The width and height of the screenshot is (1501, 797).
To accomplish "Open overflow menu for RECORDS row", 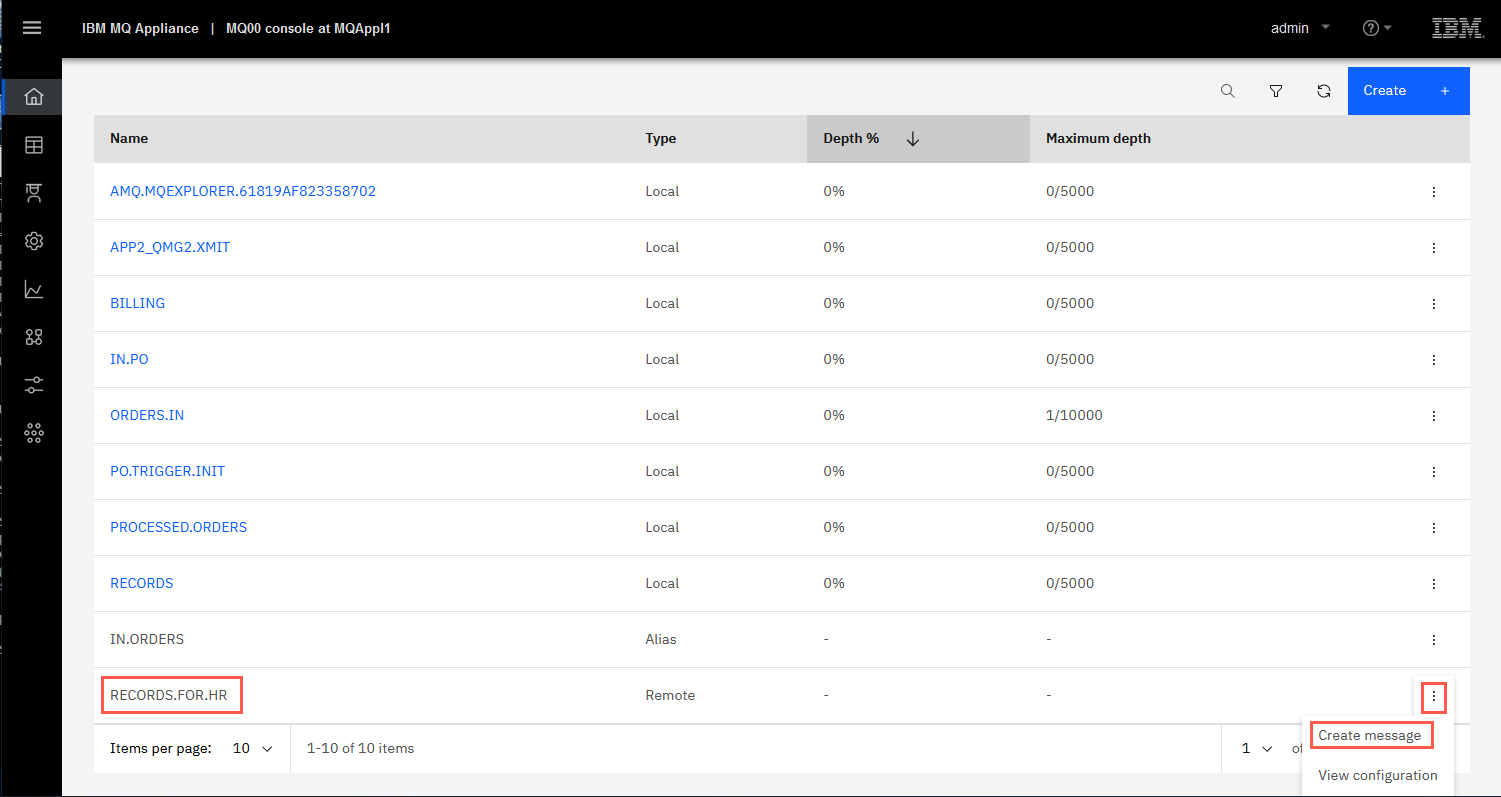I will click(x=1434, y=583).
